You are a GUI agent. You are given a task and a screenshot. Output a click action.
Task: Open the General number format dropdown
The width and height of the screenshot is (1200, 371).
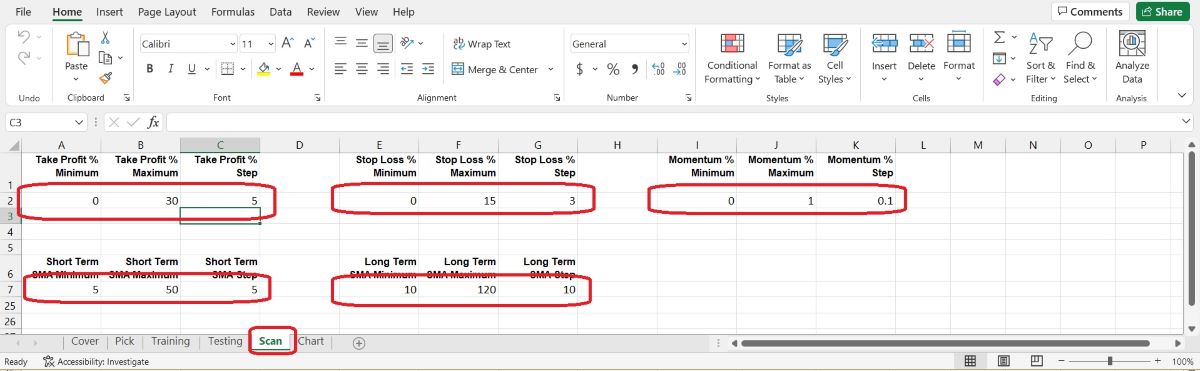(684, 44)
